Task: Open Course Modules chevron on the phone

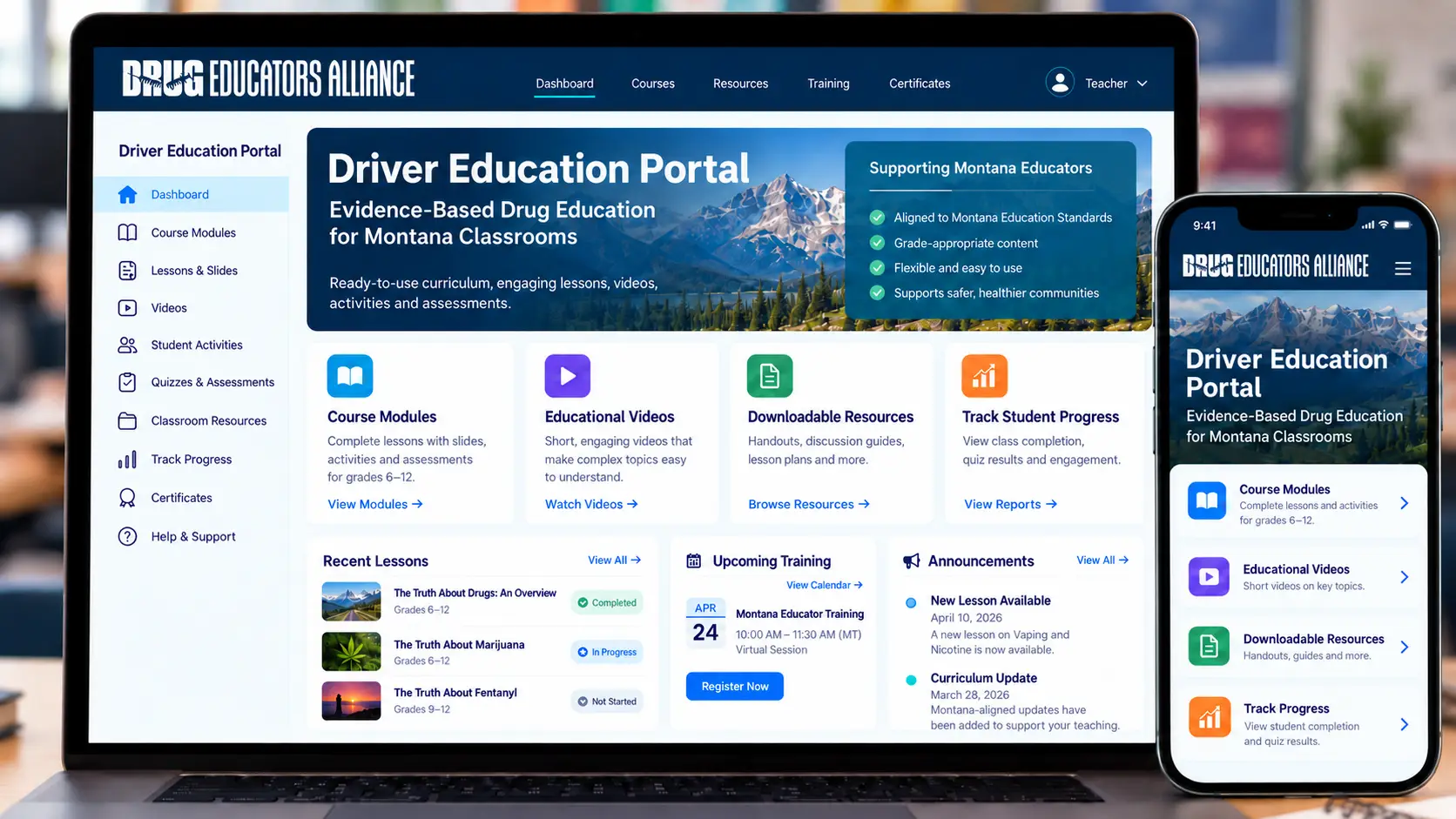Action: [x=1404, y=503]
